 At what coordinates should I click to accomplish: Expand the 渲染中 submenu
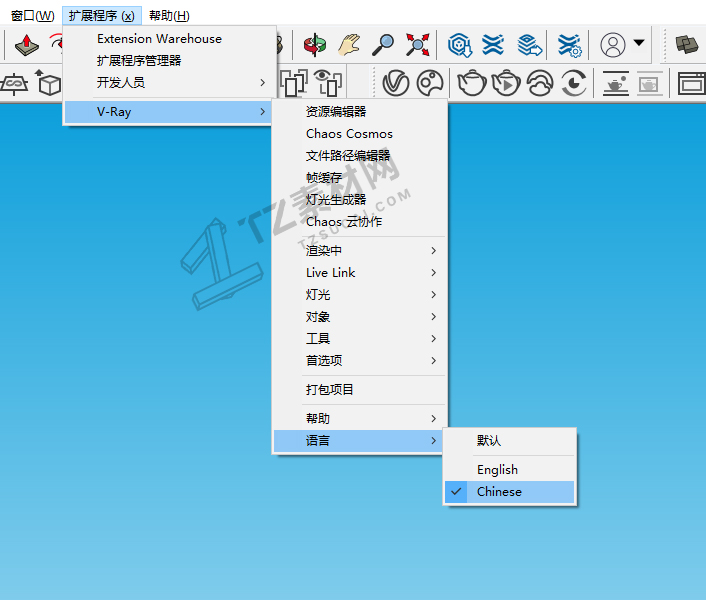(359, 251)
